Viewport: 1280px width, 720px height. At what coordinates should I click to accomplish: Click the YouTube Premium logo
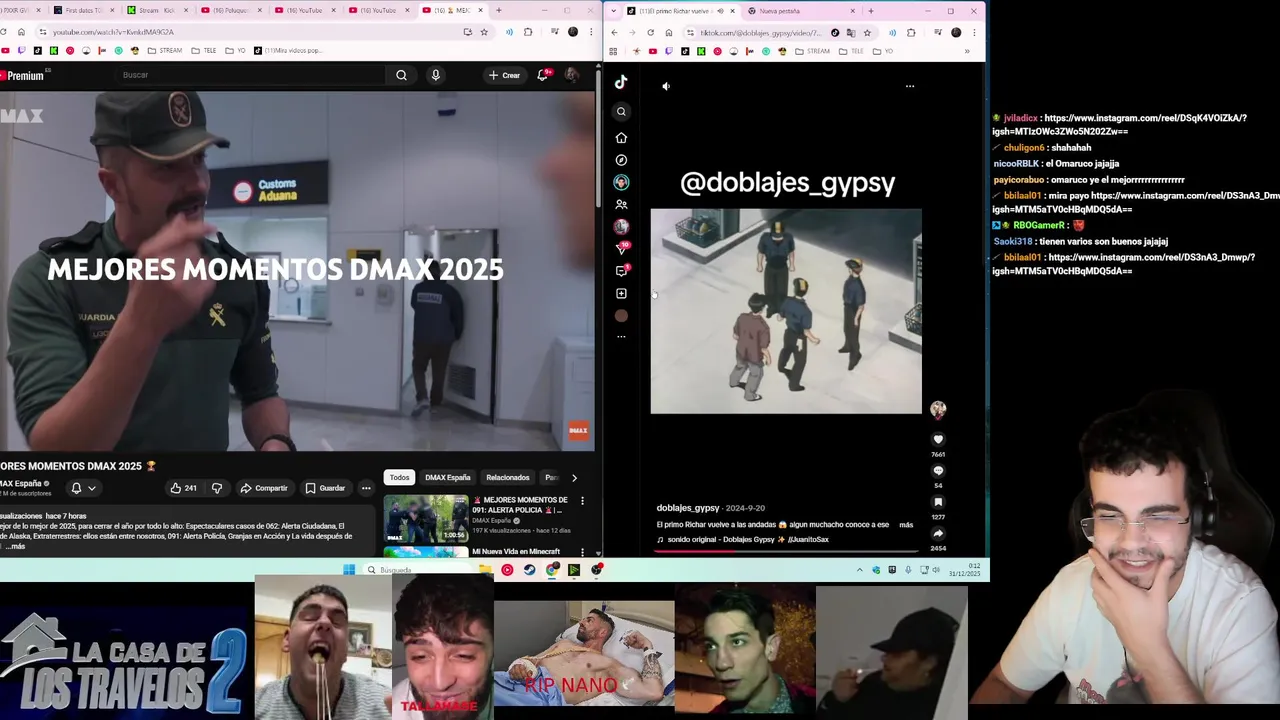(23, 76)
